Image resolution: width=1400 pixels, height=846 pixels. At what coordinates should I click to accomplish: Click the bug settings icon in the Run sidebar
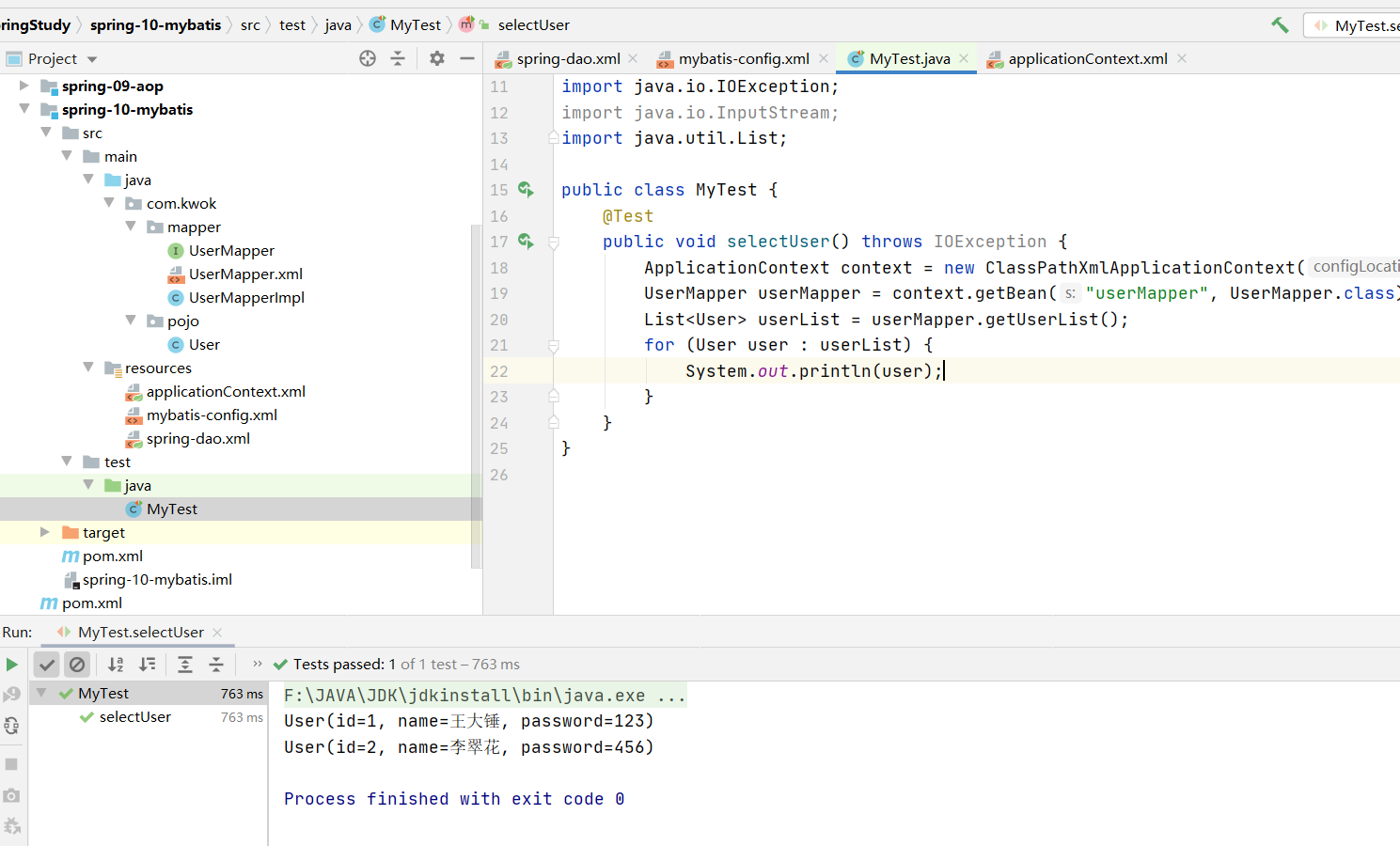pyautogui.click(x=11, y=826)
